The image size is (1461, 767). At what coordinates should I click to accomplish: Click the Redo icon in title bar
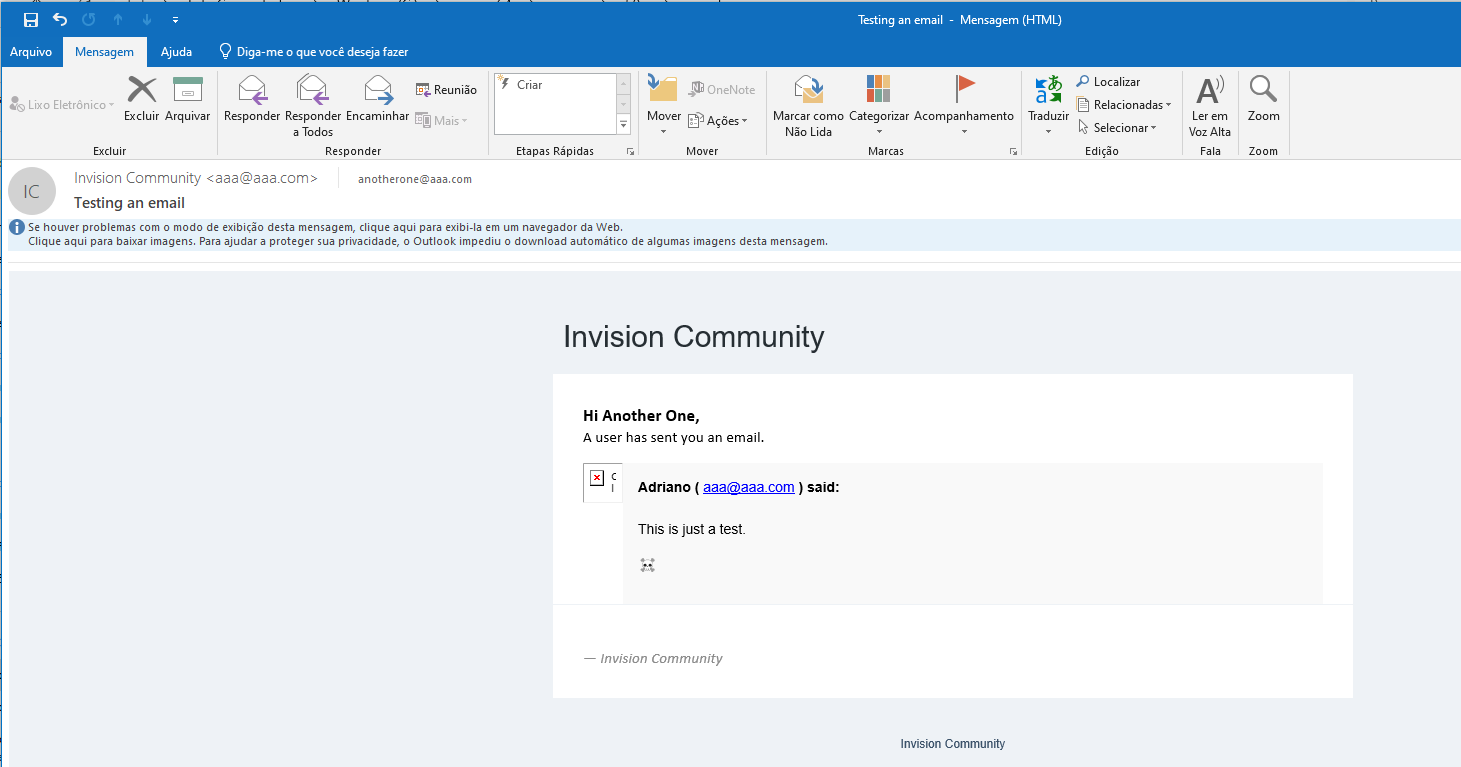click(x=89, y=20)
